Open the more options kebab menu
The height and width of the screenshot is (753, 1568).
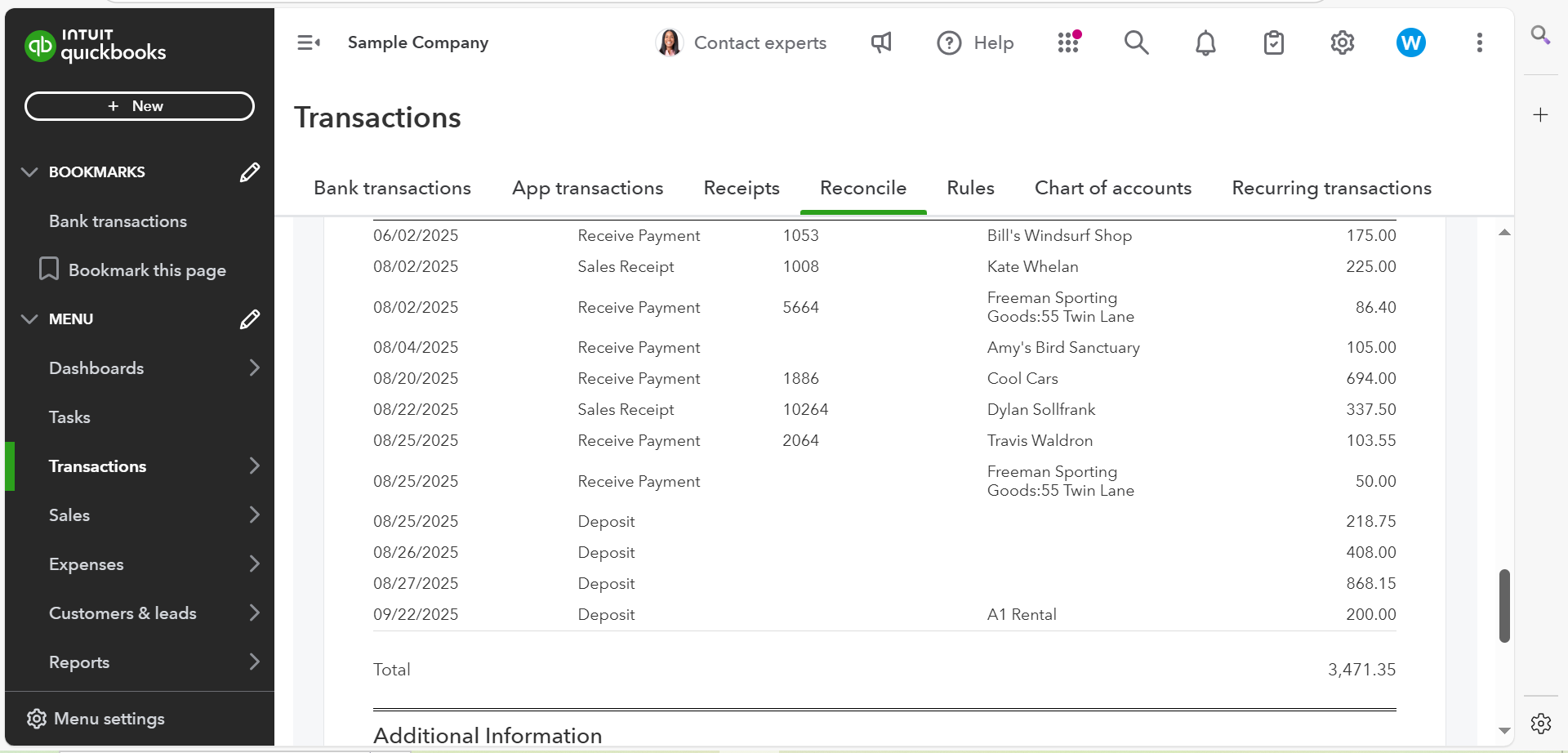click(x=1479, y=42)
